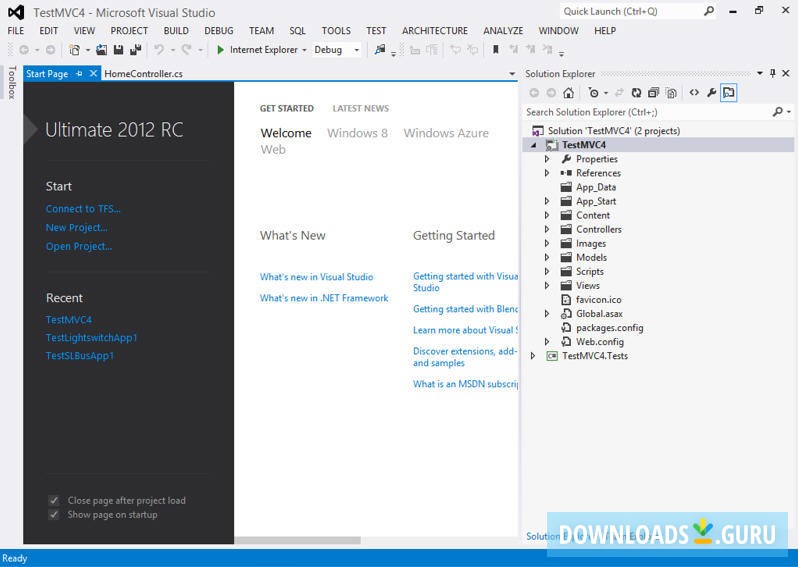Toggle Preview Selected Items icon
Screen dimensions: 798x567
(729, 93)
